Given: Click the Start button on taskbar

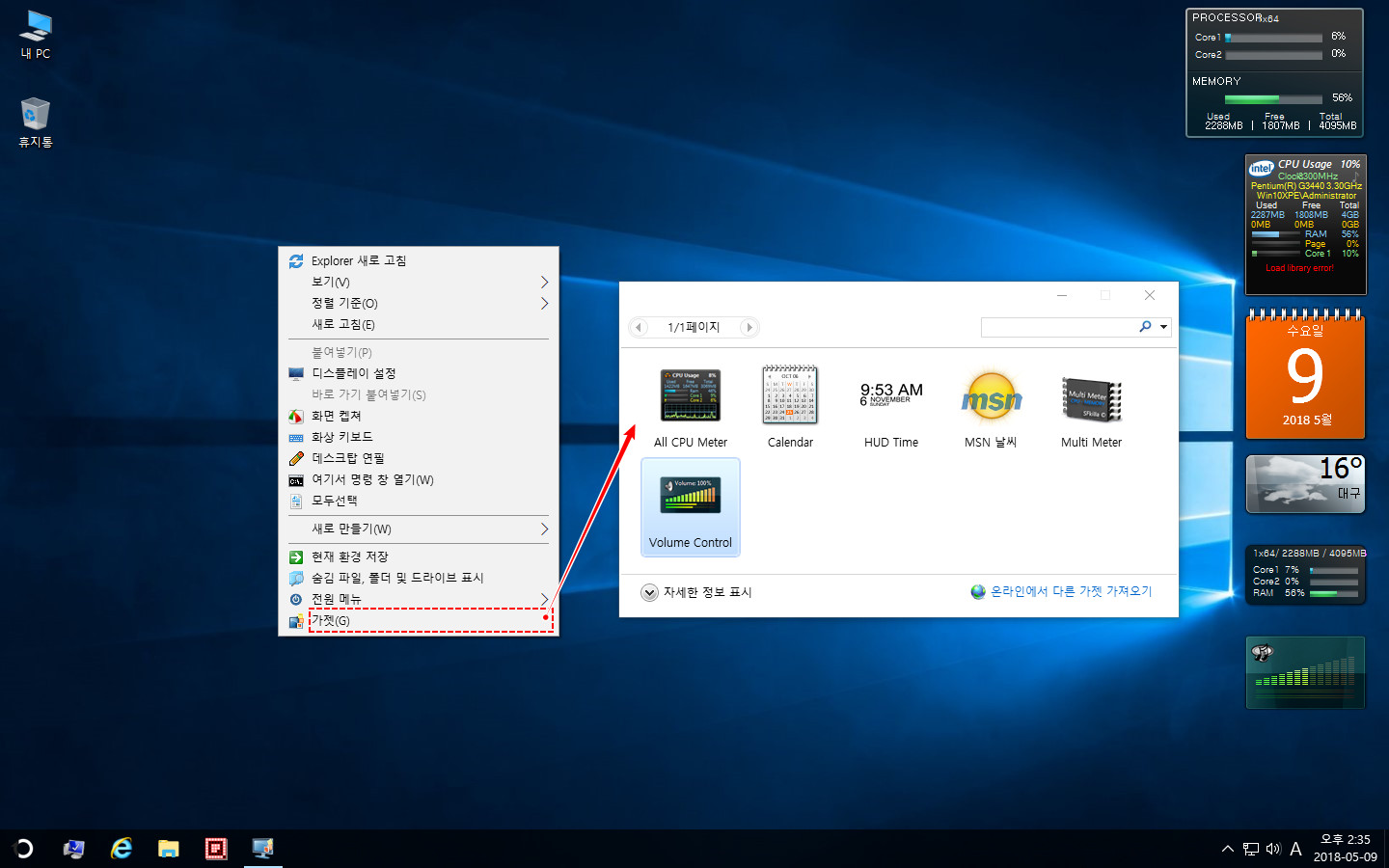Looking at the screenshot, I should [23, 849].
